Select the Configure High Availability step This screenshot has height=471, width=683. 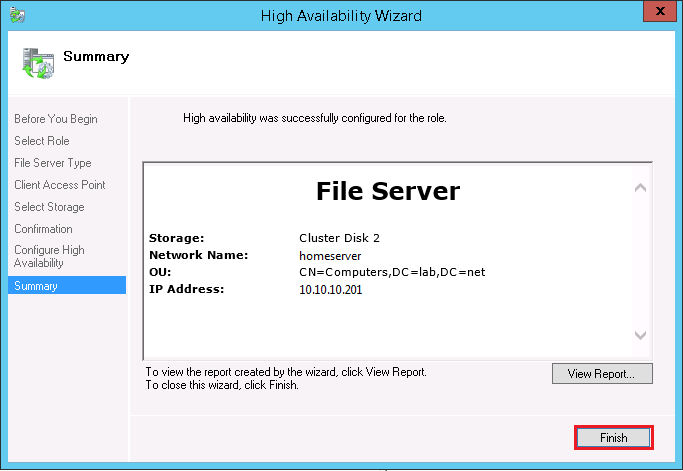(49, 256)
